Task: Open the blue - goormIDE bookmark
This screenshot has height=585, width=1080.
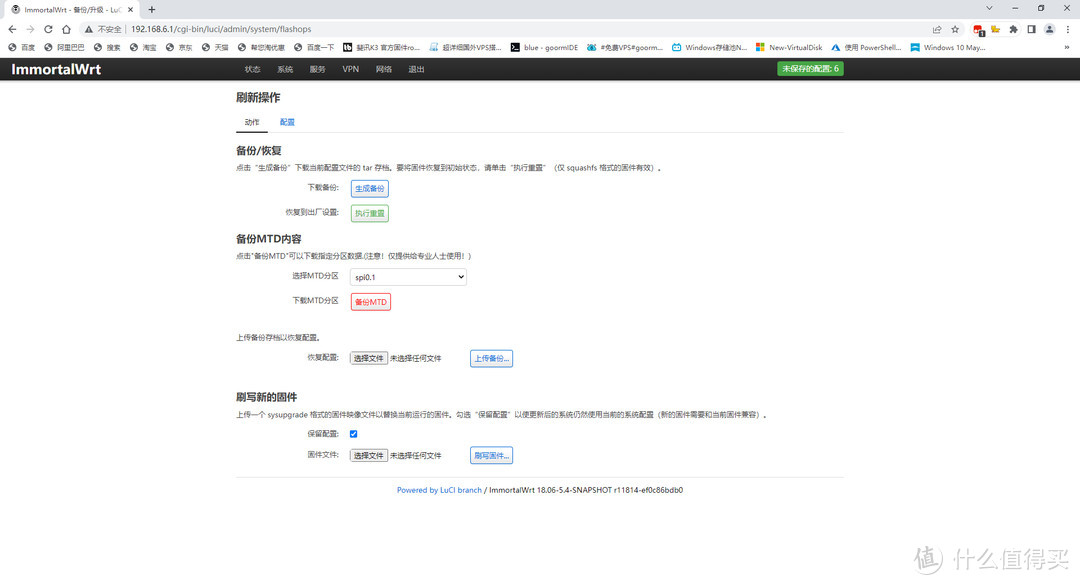Action: point(544,48)
